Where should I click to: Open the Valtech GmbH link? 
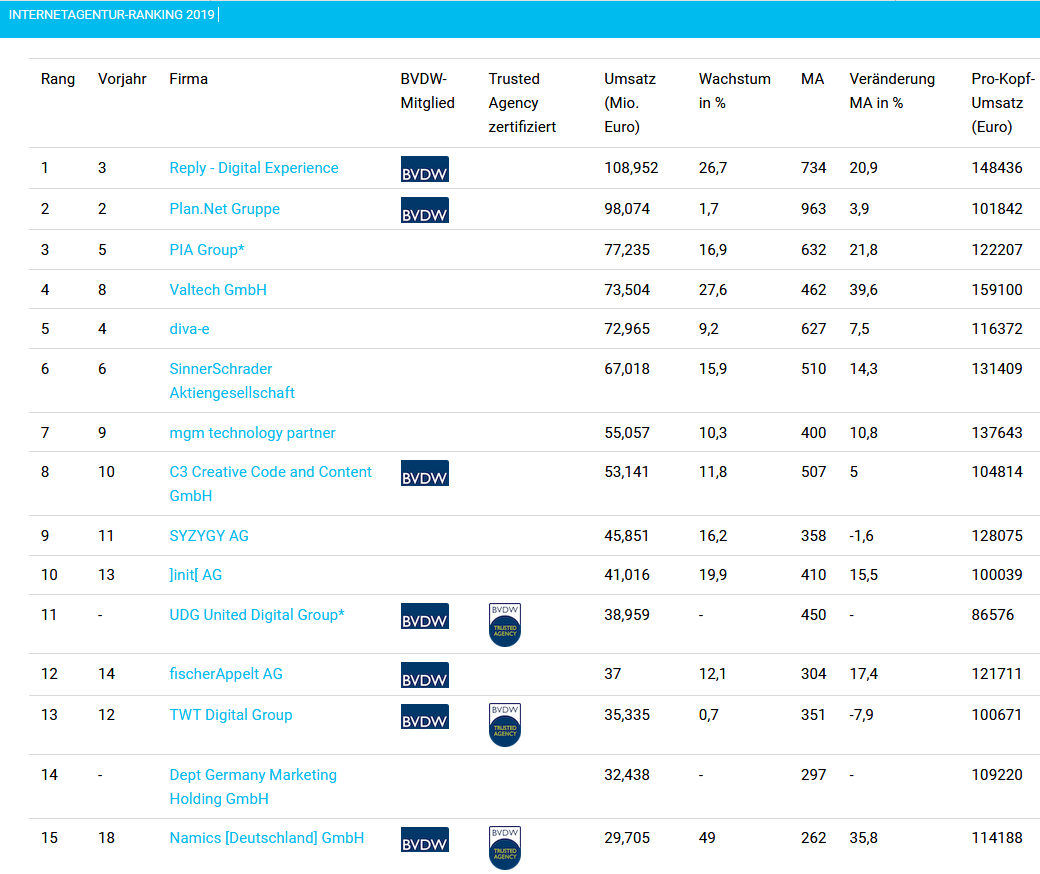click(x=218, y=290)
